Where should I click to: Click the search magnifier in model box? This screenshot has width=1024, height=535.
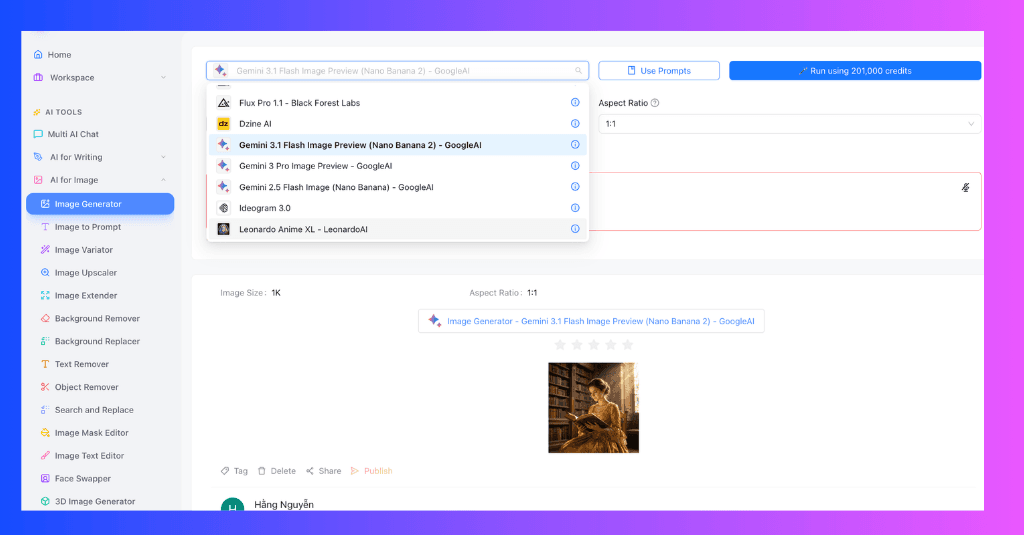[579, 71]
